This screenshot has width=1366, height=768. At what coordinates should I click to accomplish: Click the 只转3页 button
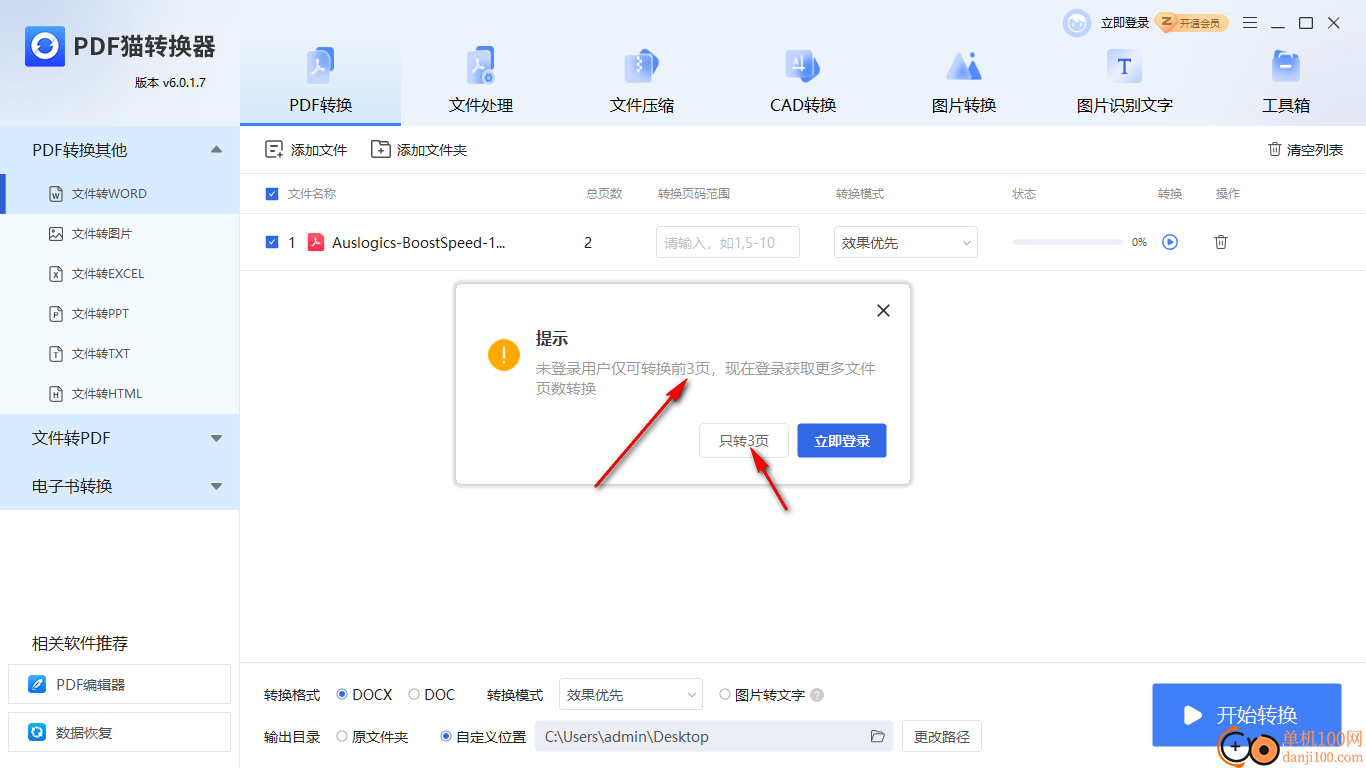pyautogui.click(x=744, y=441)
